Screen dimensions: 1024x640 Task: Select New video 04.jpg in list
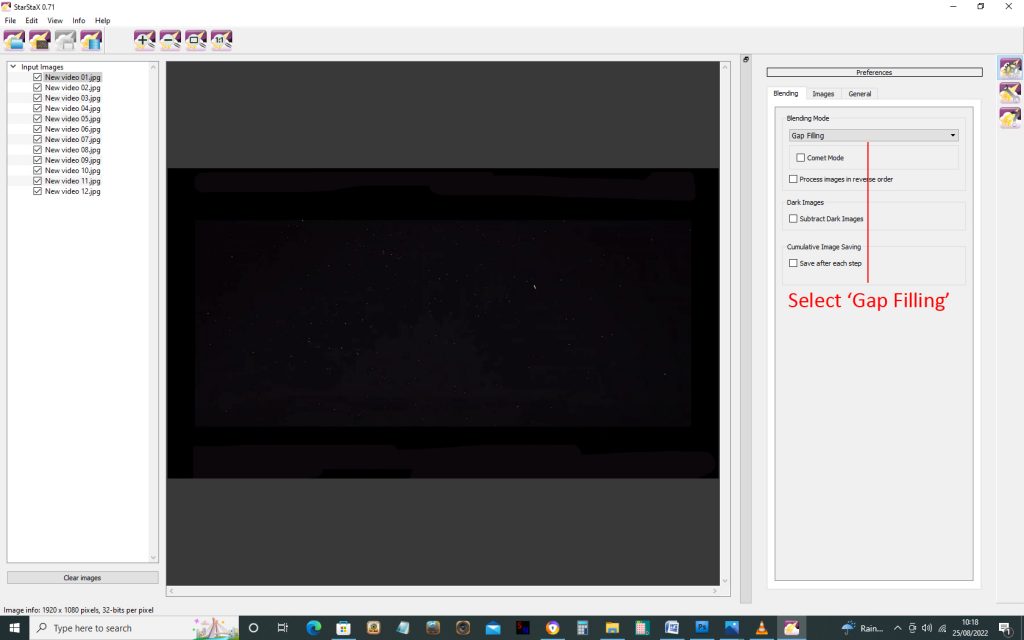coord(72,108)
